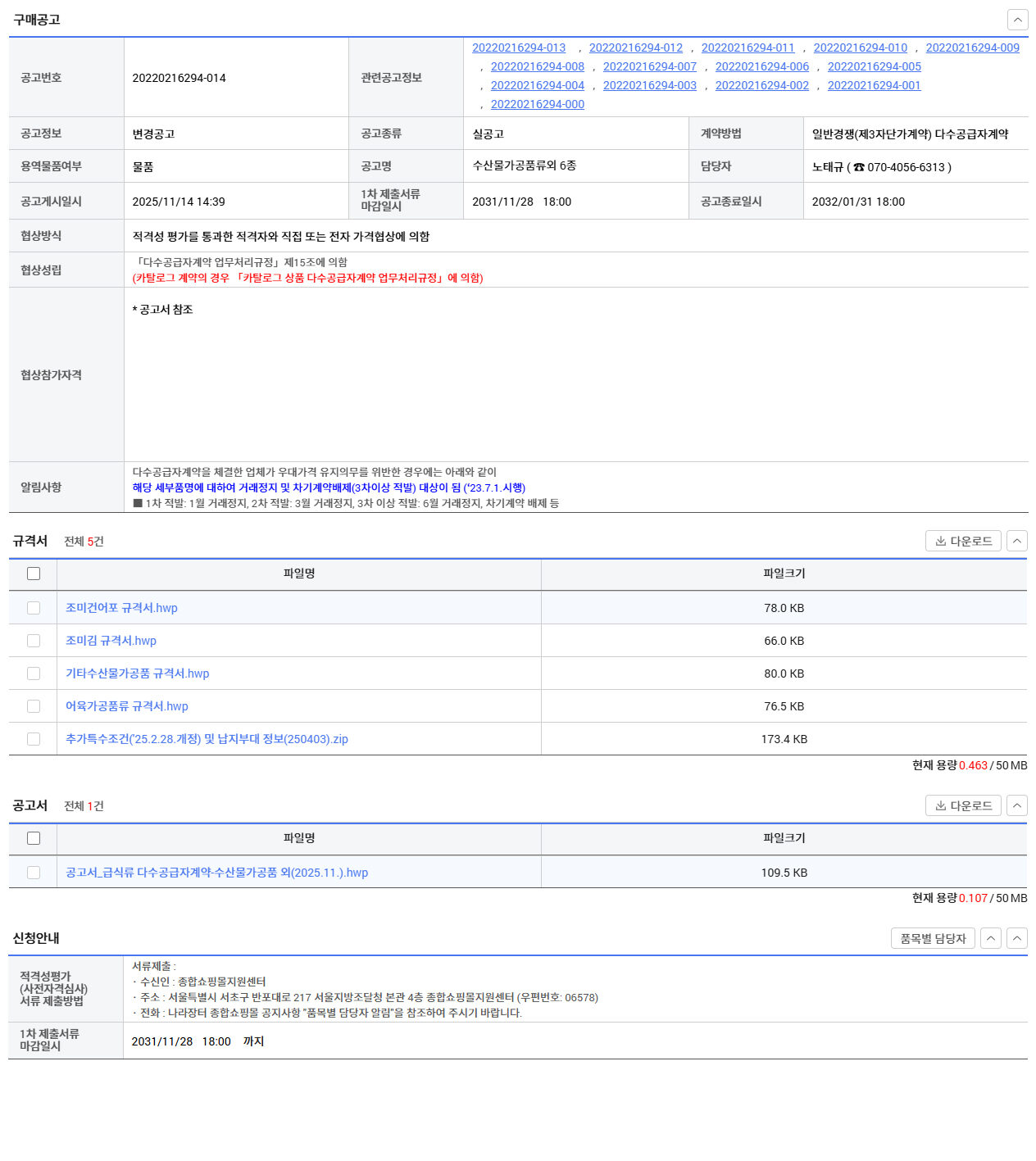This screenshot has height=1161, width=1036.
Task: Collapse the 신청안내 section with rightmost chevron
Action: pos(1016,938)
